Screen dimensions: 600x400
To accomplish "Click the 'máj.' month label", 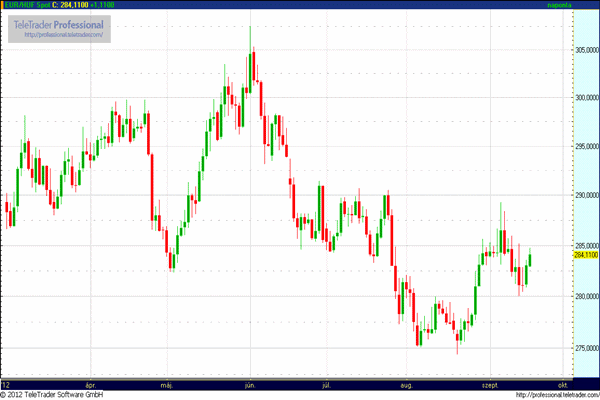I will [x=166, y=385].
